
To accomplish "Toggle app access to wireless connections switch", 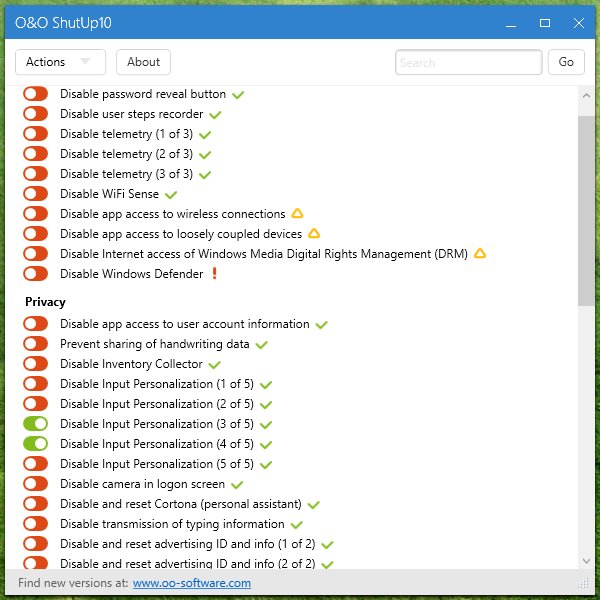I will 36,214.
